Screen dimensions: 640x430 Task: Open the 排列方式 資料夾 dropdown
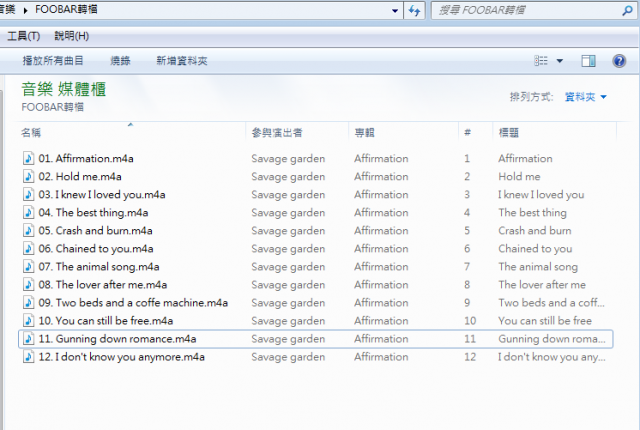[x=585, y=97]
